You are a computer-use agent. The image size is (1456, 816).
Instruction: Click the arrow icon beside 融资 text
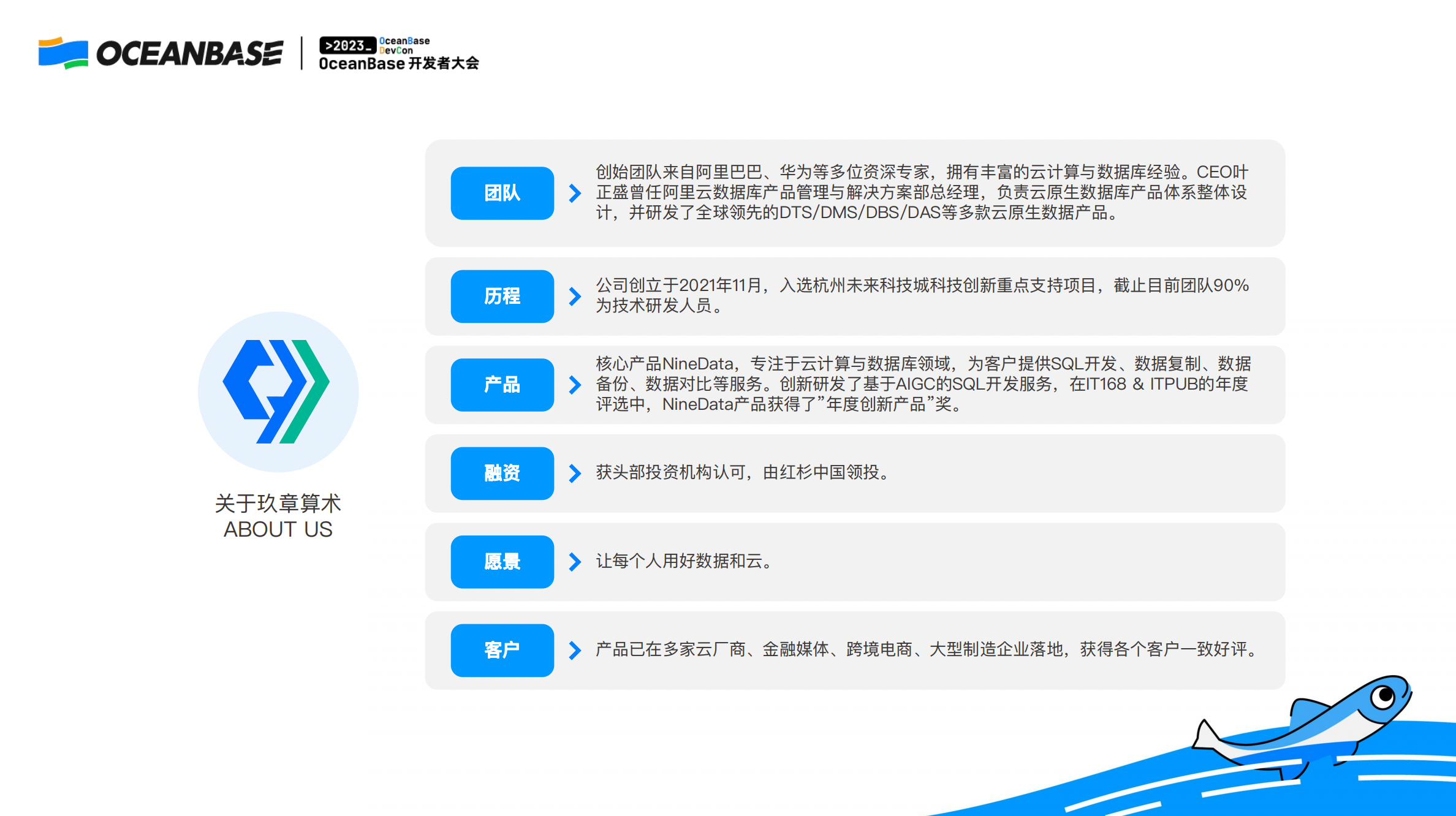(575, 474)
